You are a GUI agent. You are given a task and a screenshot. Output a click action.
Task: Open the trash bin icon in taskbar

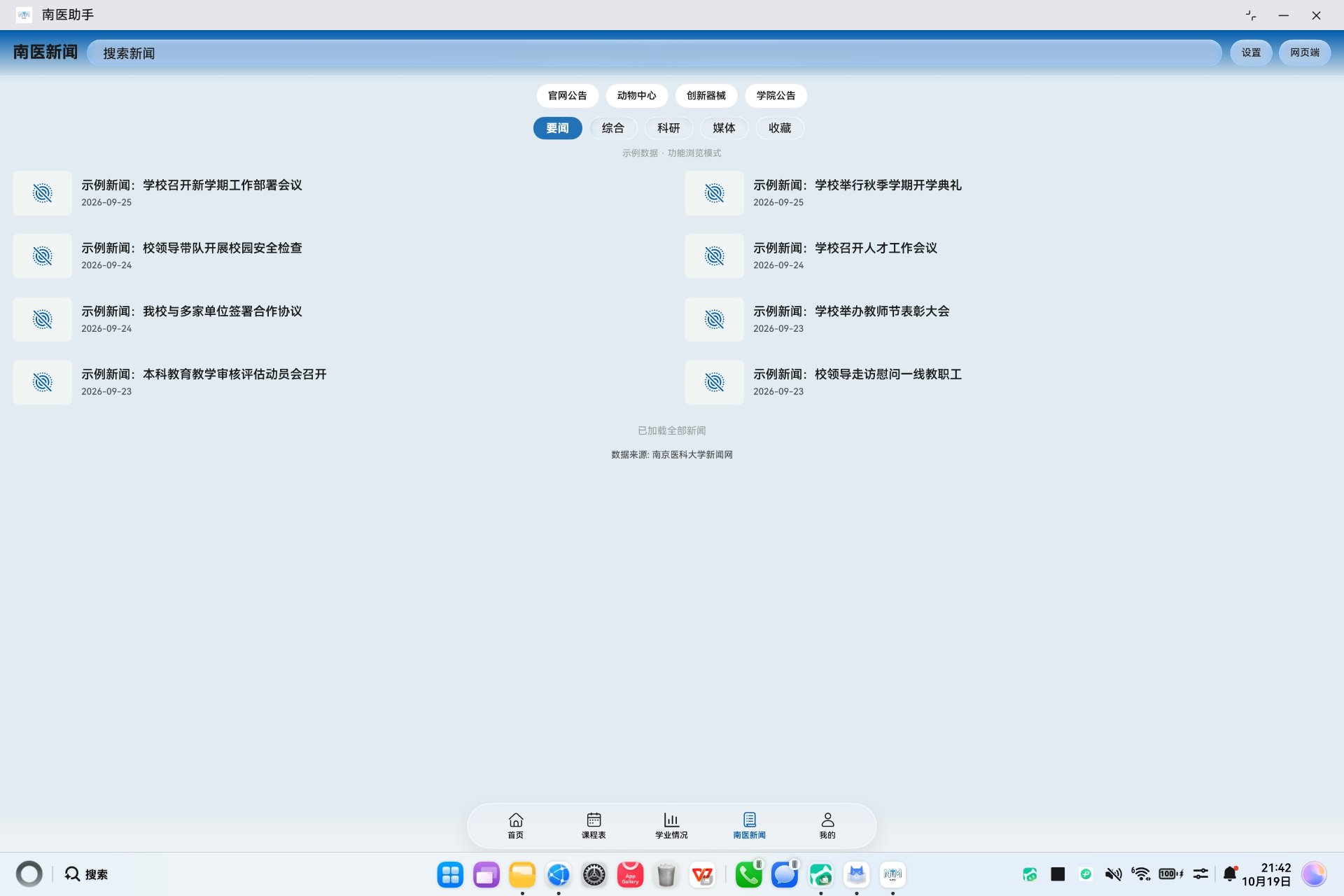click(x=666, y=874)
